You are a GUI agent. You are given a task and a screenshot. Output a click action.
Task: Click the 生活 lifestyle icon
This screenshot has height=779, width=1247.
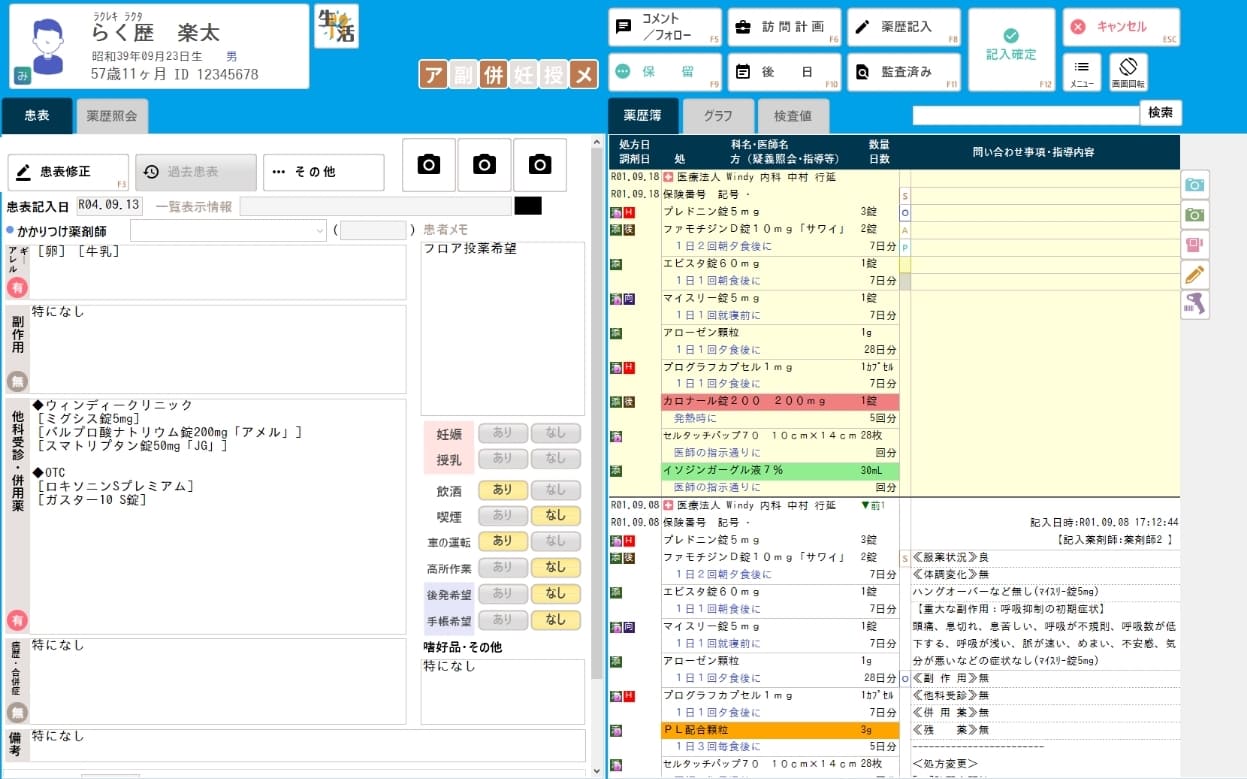(x=336, y=27)
